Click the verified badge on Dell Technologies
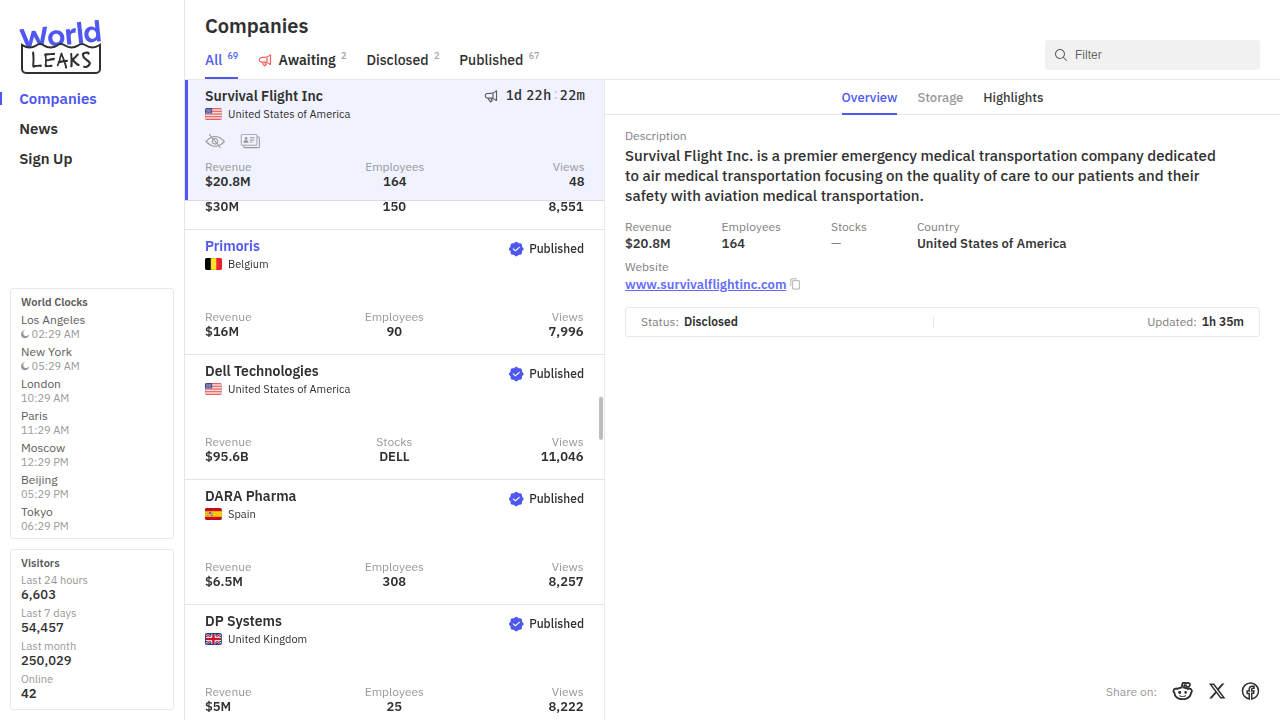This screenshot has width=1280, height=720. coord(516,374)
